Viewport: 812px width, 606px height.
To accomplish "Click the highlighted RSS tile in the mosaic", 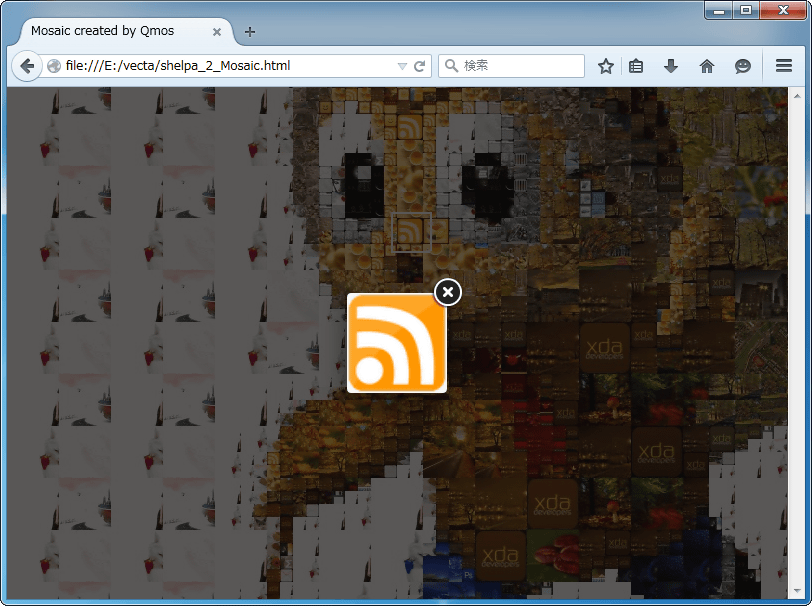I will (411, 232).
